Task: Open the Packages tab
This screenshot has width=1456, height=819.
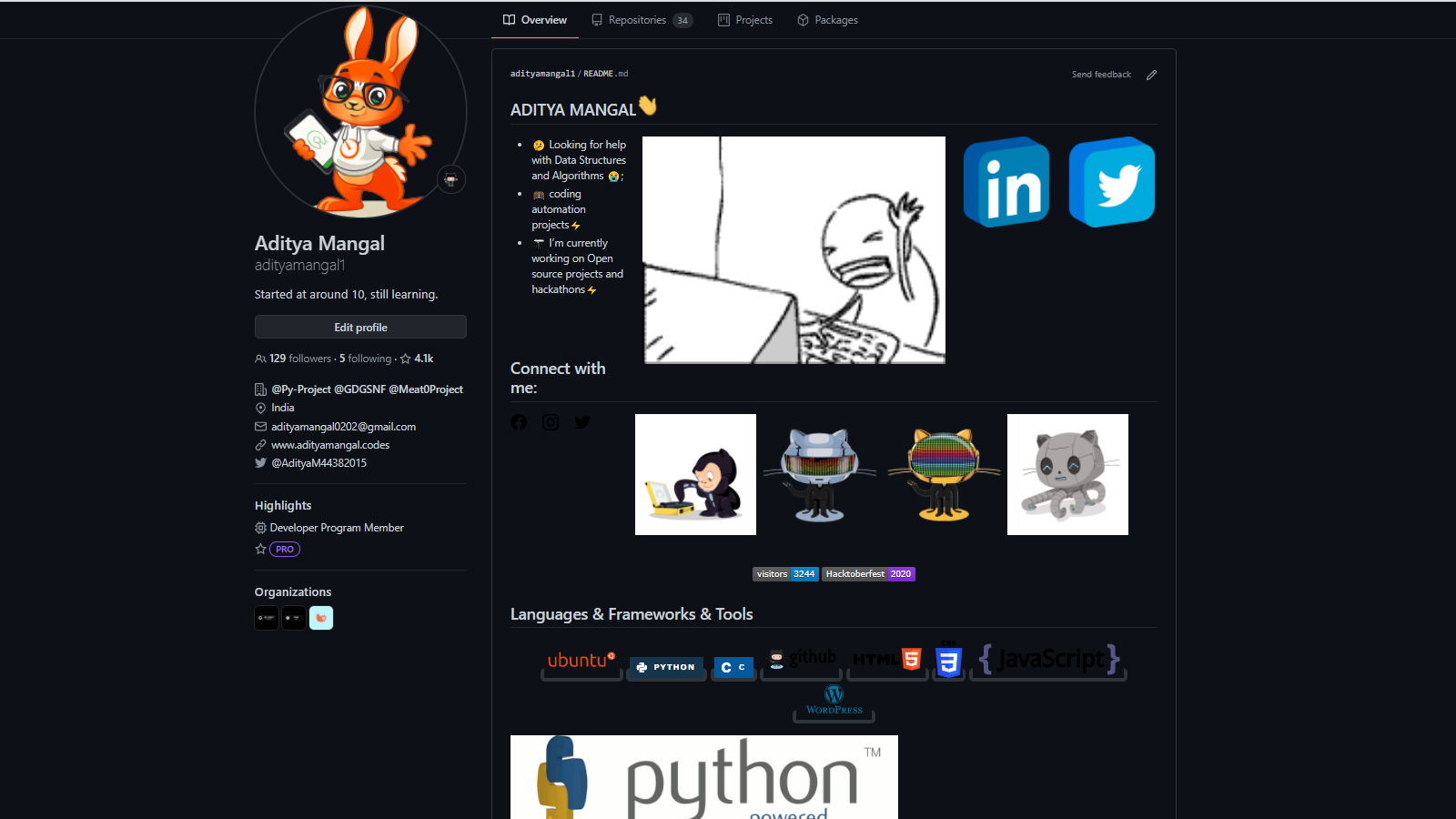Action: coord(827,20)
